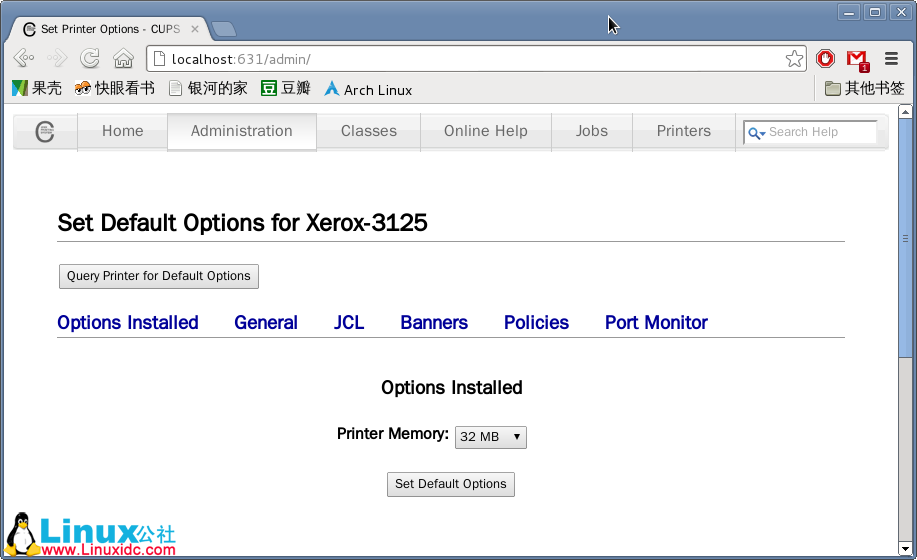Open the Jobs tab
Viewport: 917px width, 560px height.
tap(591, 131)
